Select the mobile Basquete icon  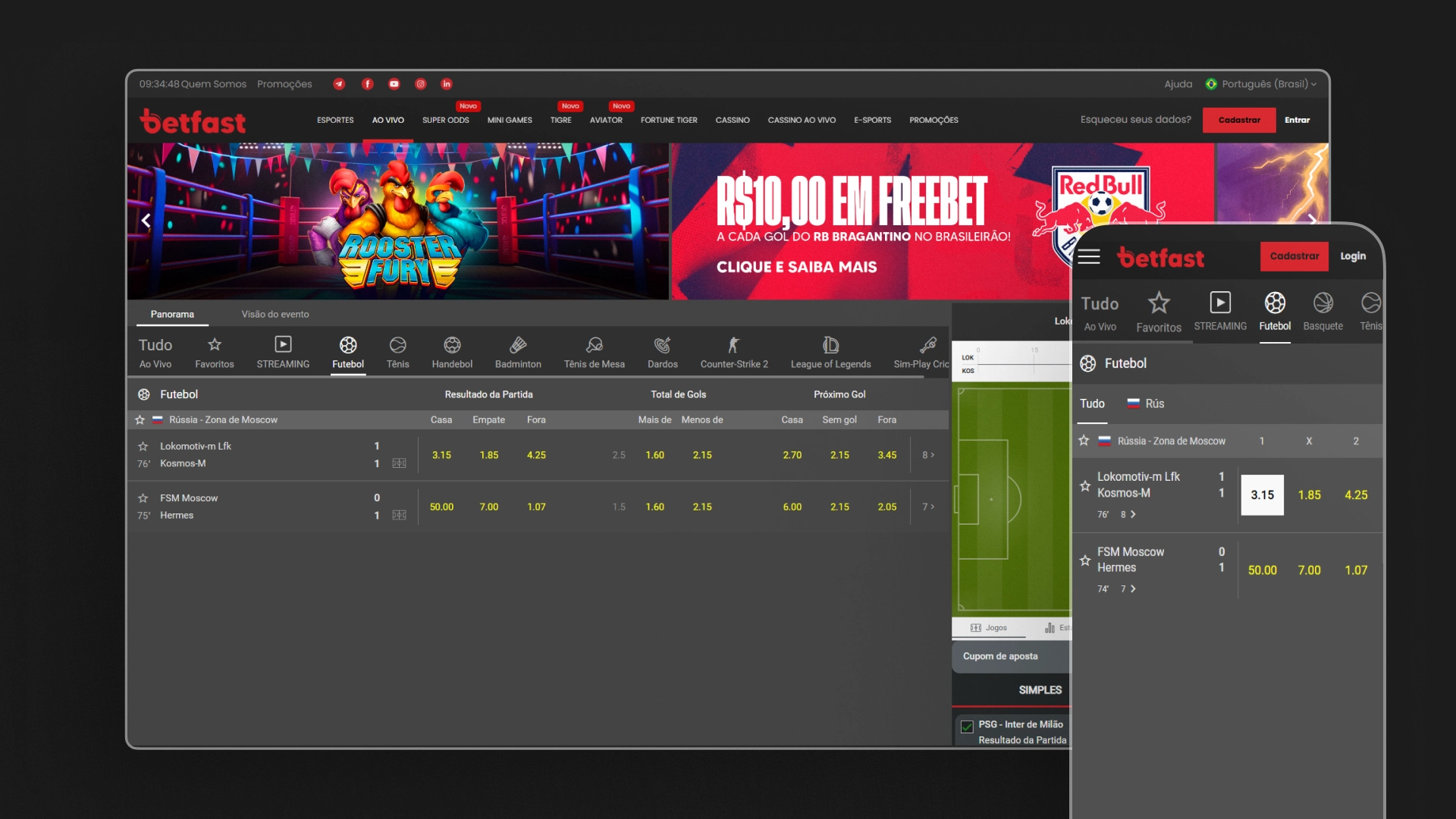[x=1323, y=303]
